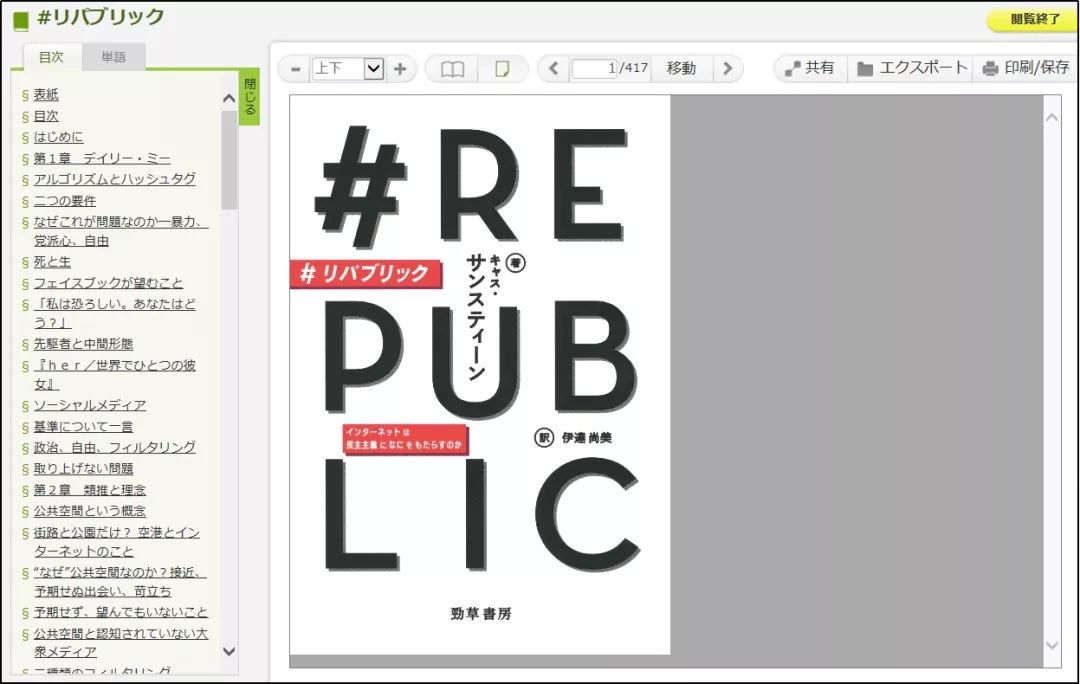This screenshot has width=1080, height=684.
Task: Open 取り上げない問題 link
Action: 83,468
